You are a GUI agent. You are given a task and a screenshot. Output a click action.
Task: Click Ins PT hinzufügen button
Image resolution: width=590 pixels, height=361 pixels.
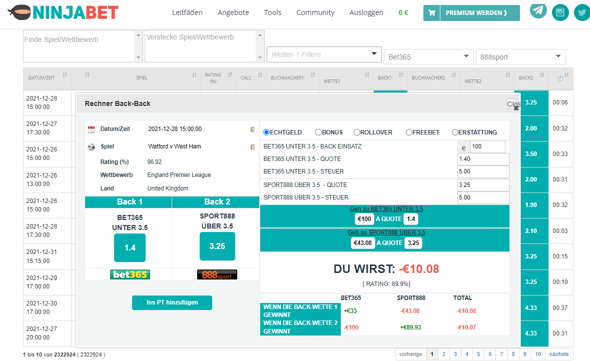click(x=172, y=303)
